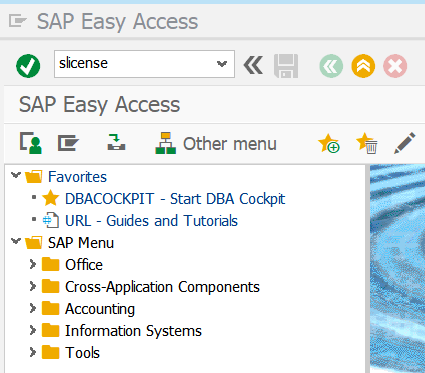
Task: Change favorites with the pencil icon
Action: pyautogui.click(x=405, y=143)
